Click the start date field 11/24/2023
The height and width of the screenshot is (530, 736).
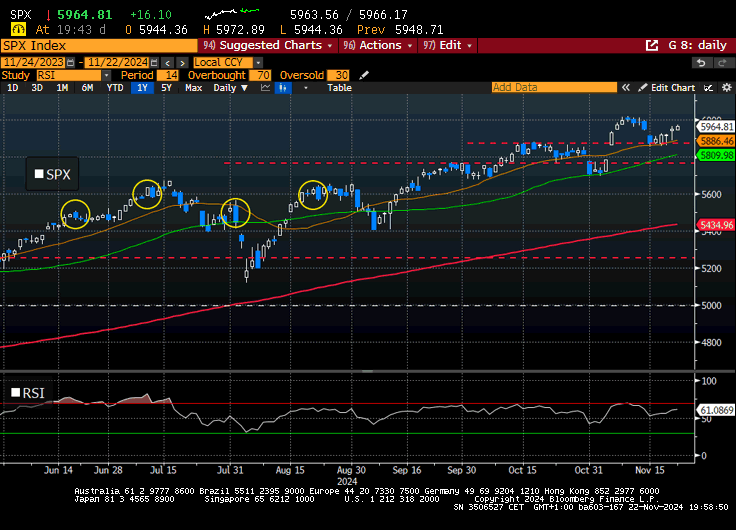[33, 62]
